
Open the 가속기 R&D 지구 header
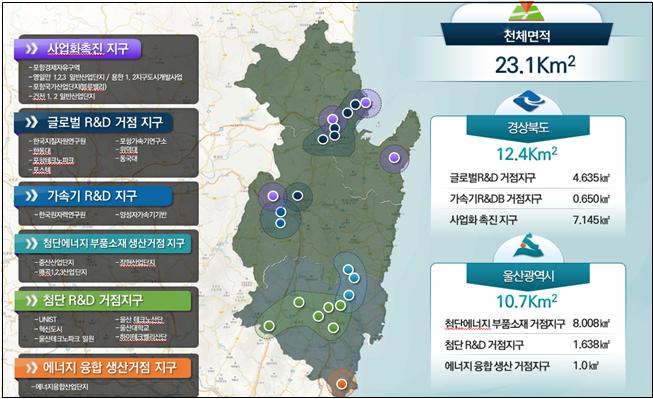94,196
